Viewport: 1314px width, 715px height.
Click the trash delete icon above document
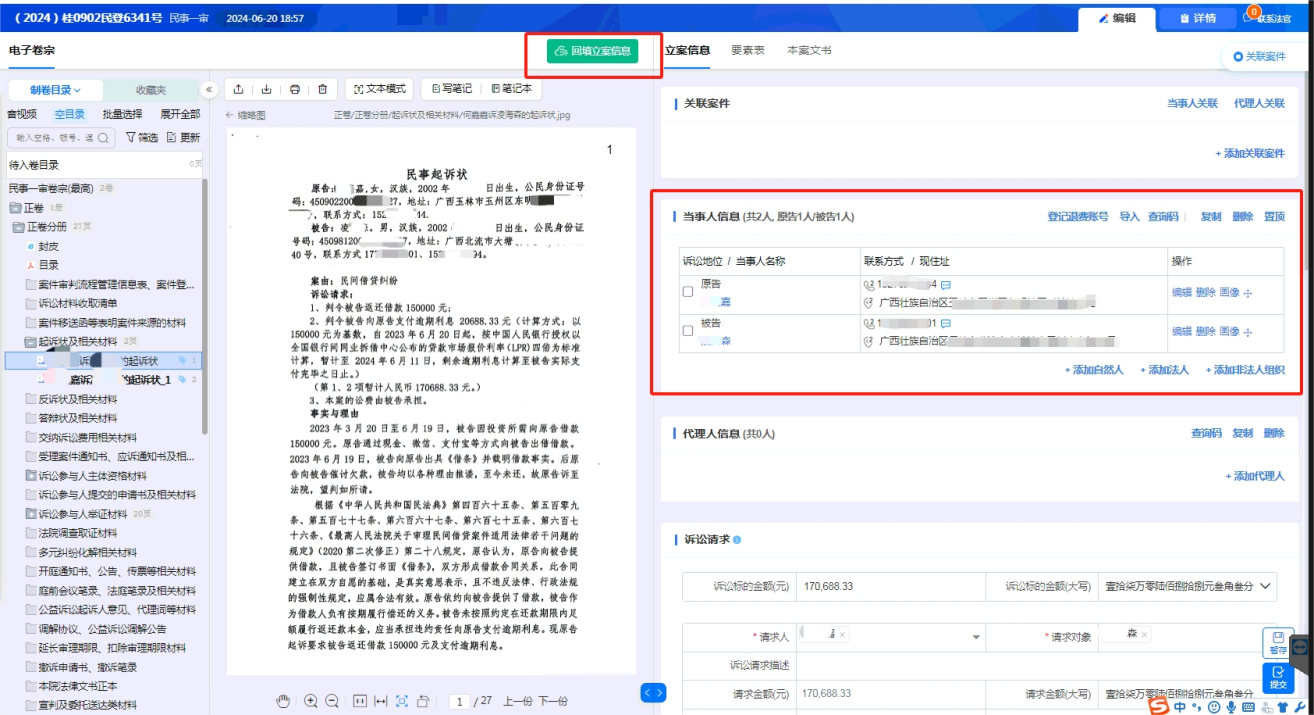(322, 89)
